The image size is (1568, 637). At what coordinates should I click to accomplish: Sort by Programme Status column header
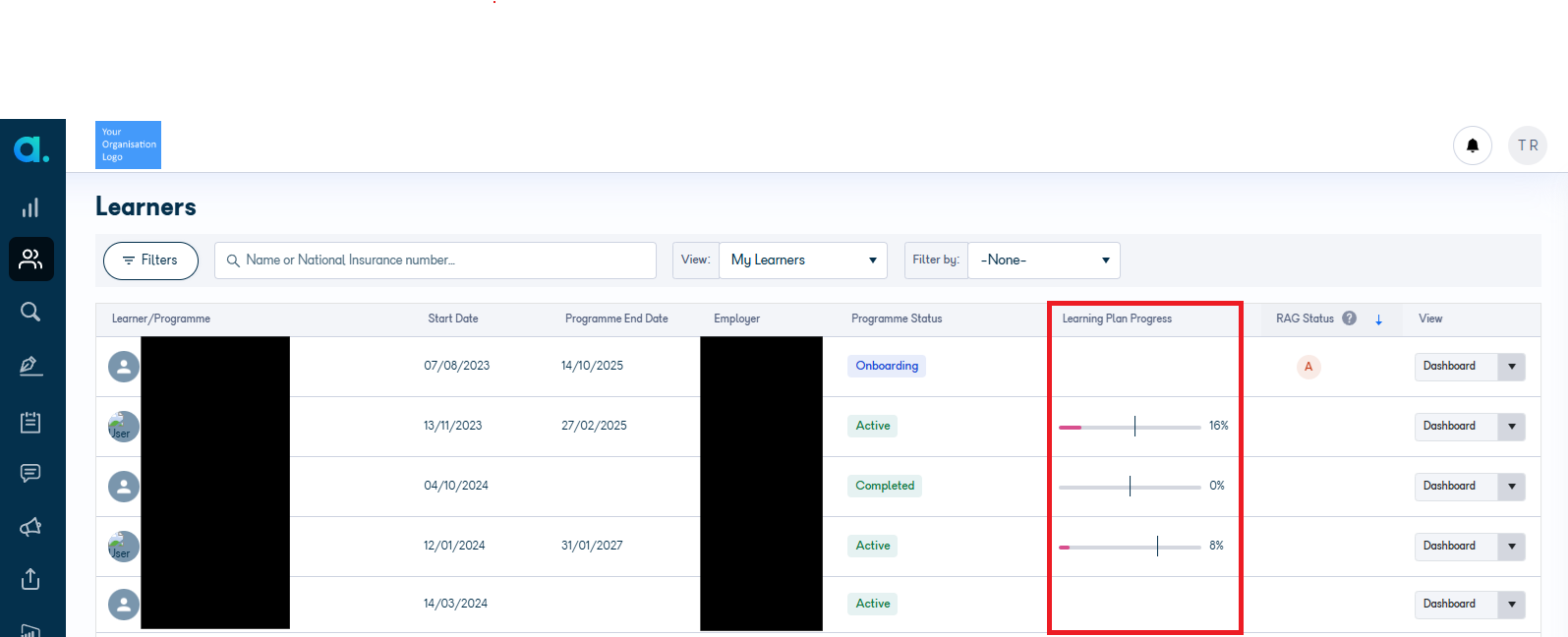tap(897, 319)
